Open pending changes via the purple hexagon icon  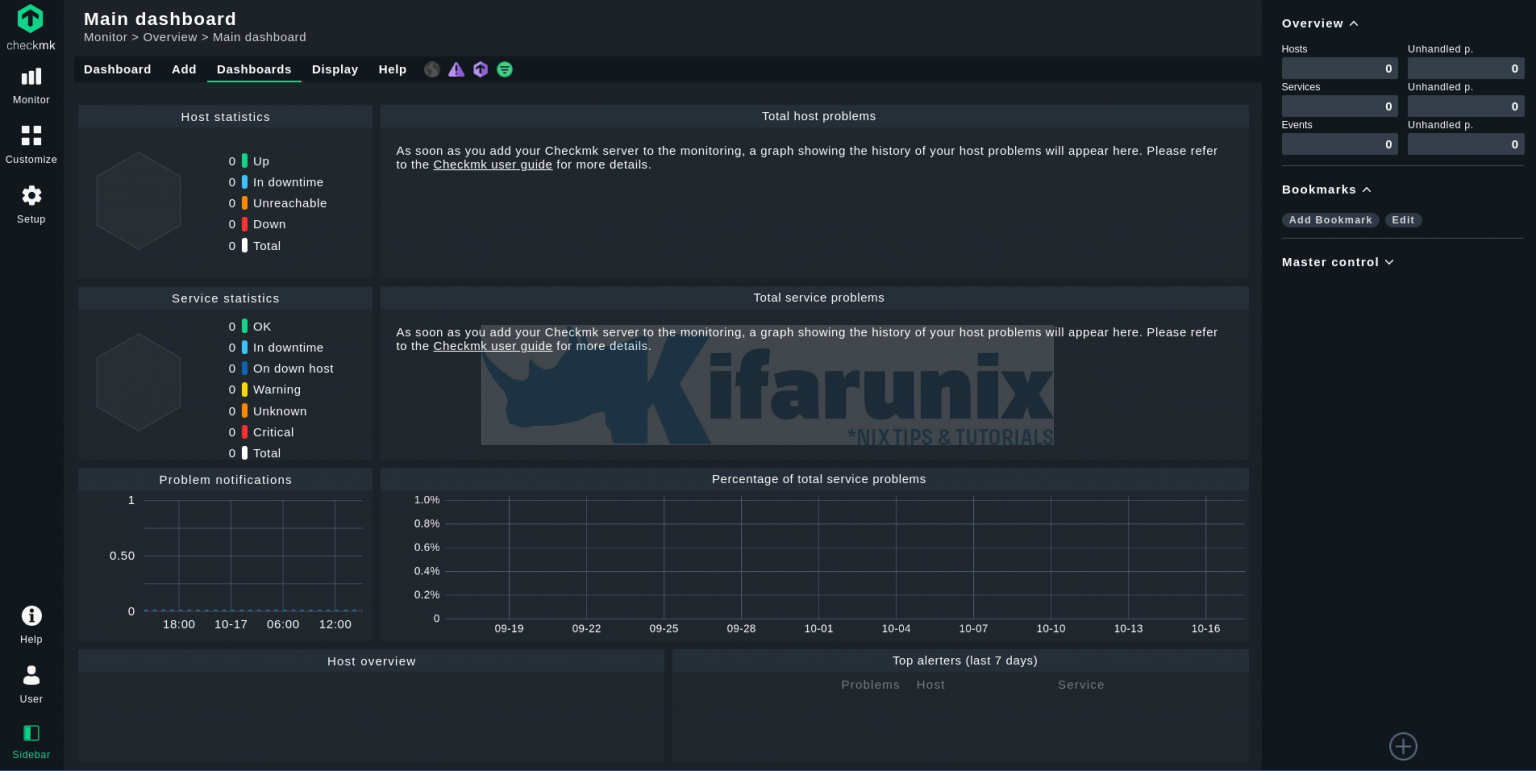click(480, 69)
